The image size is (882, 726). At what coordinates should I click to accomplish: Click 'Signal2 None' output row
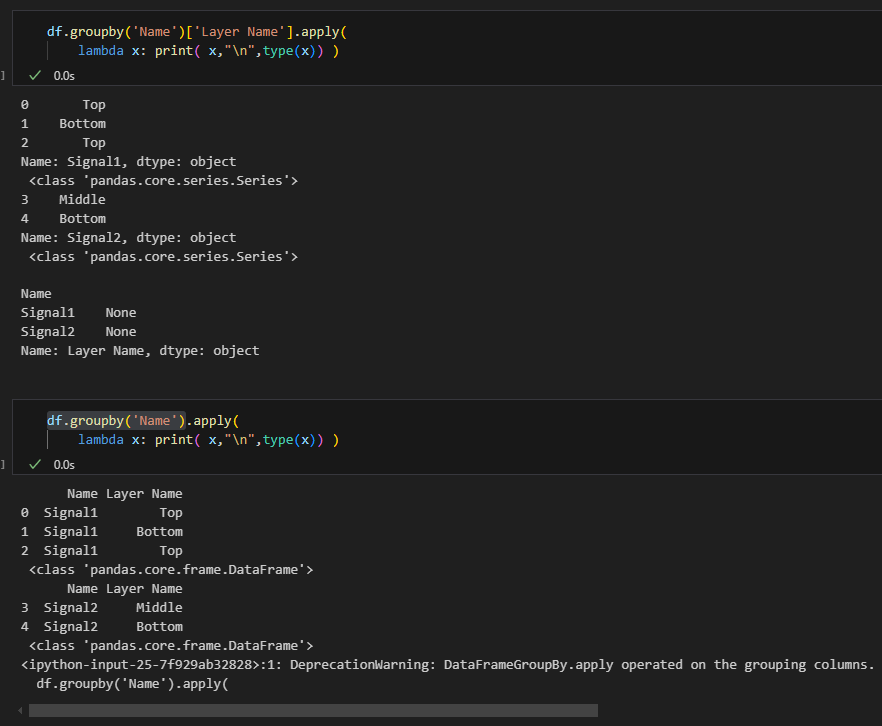coord(78,332)
